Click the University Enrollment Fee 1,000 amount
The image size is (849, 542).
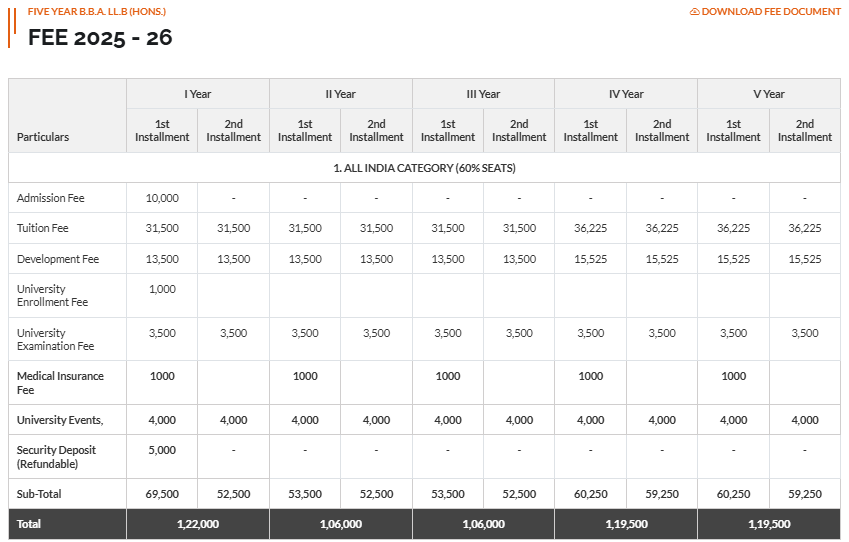coord(162,289)
